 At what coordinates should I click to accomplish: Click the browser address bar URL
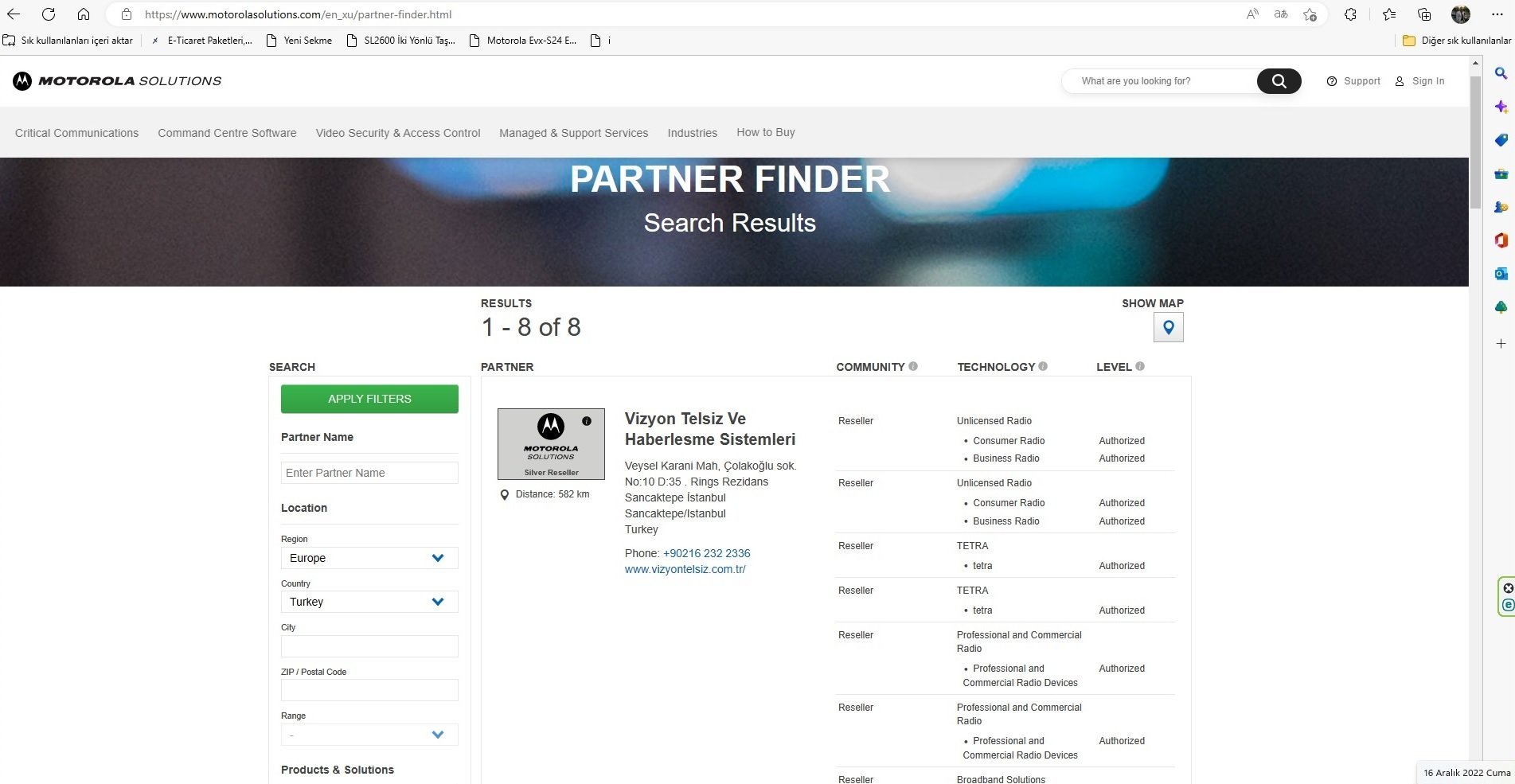[x=299, y=14]
